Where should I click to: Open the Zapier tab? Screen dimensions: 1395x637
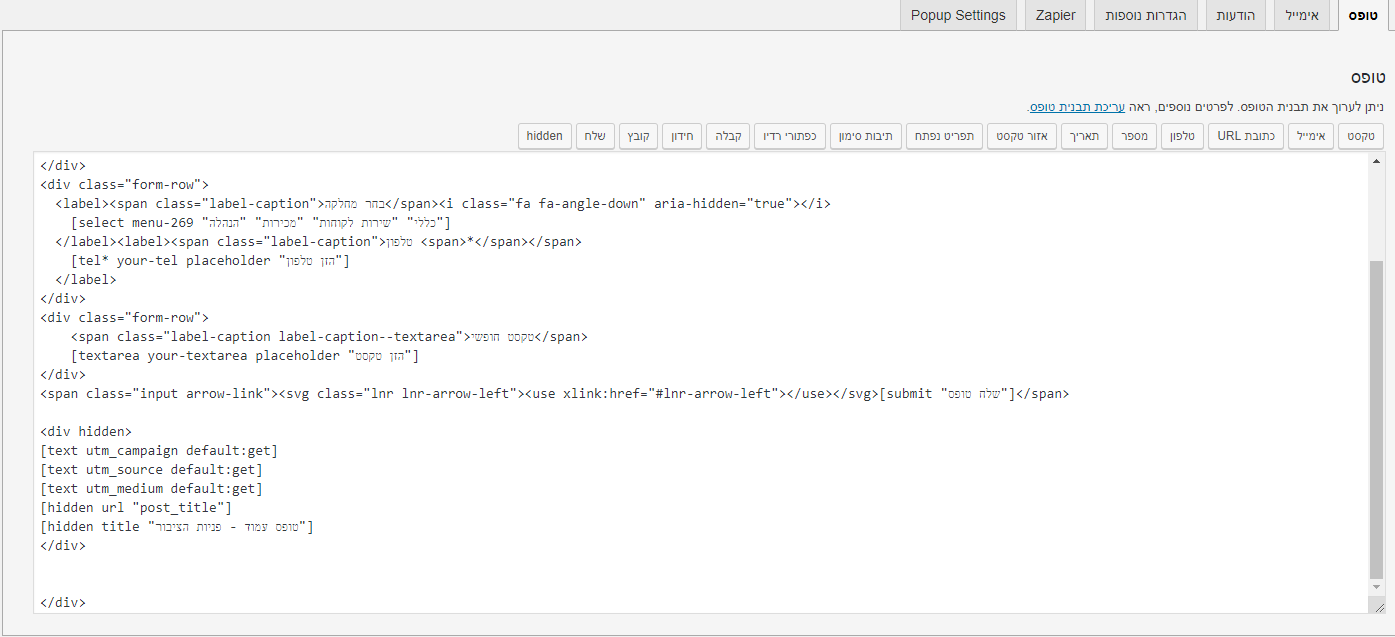coord(1056,16)
